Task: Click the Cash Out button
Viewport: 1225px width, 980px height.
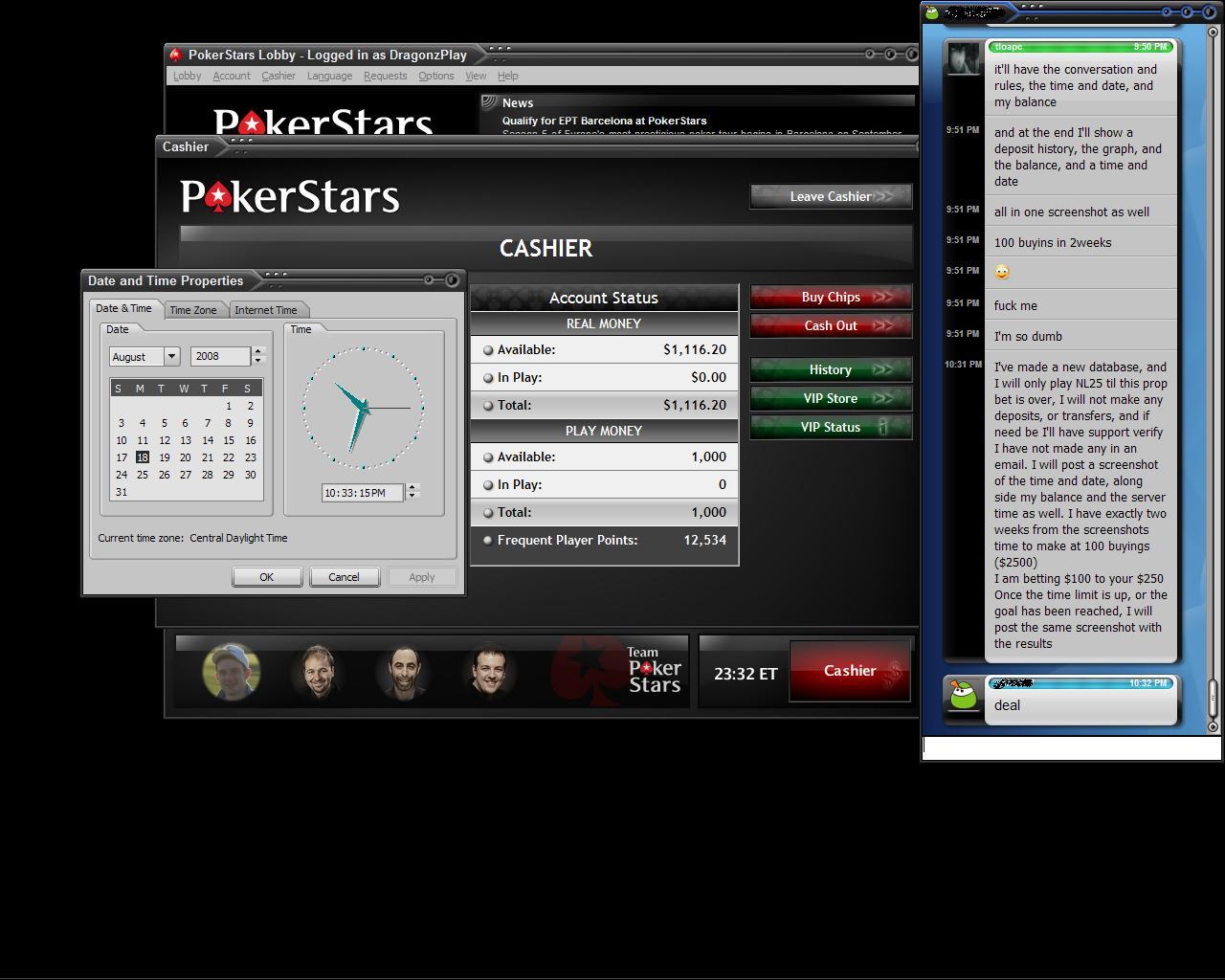Action: (x=831, y=325)
